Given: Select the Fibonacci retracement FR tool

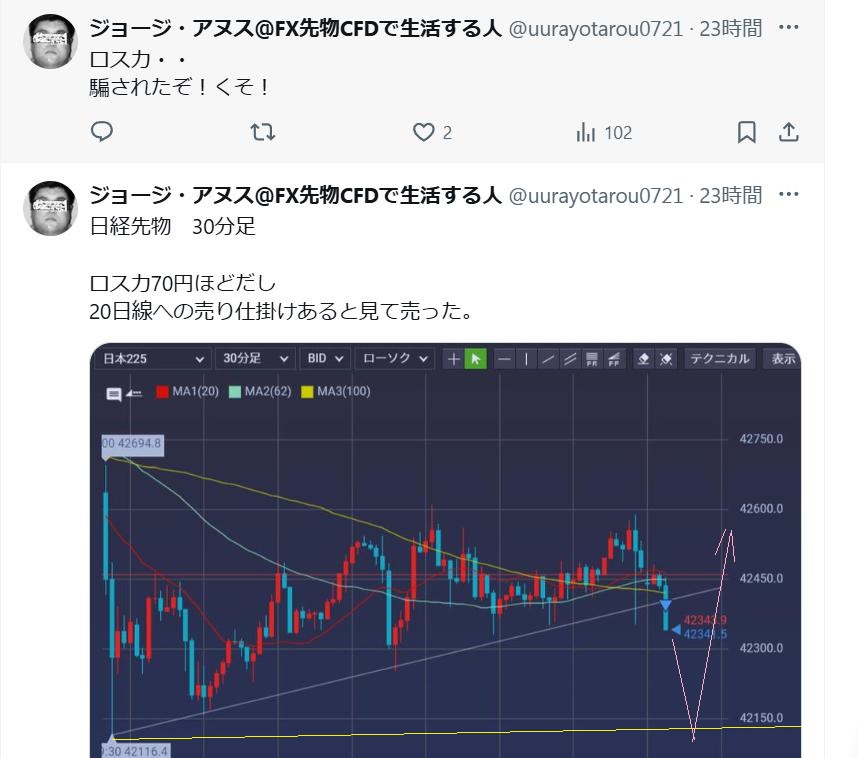Looking at the screenshot, I should tap(592, 359).
